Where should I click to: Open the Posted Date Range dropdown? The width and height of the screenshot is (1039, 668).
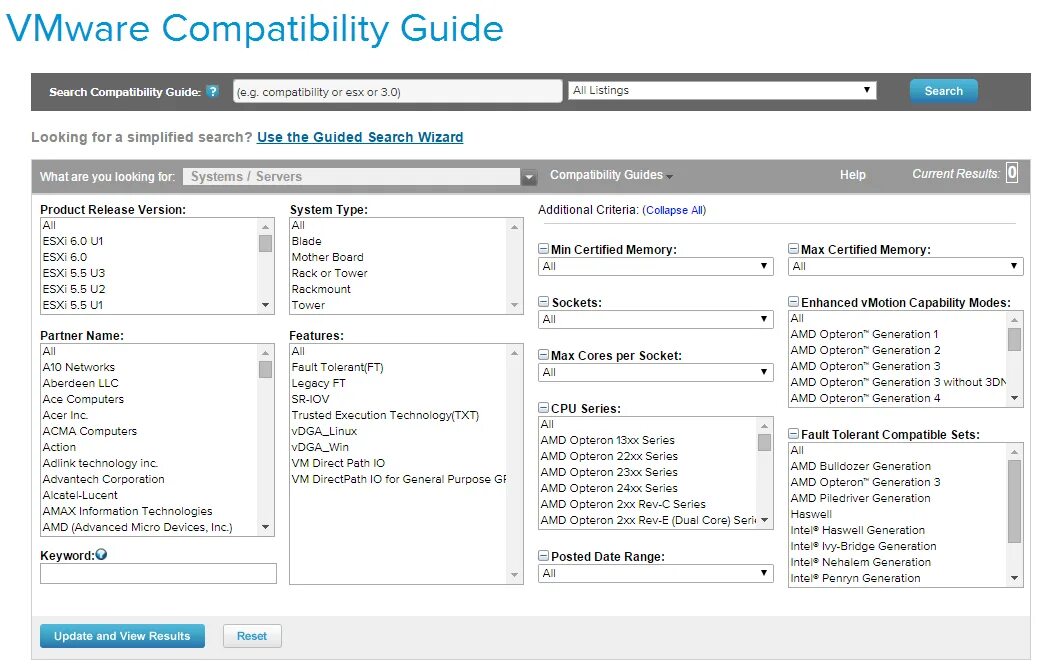click(655, 573)
